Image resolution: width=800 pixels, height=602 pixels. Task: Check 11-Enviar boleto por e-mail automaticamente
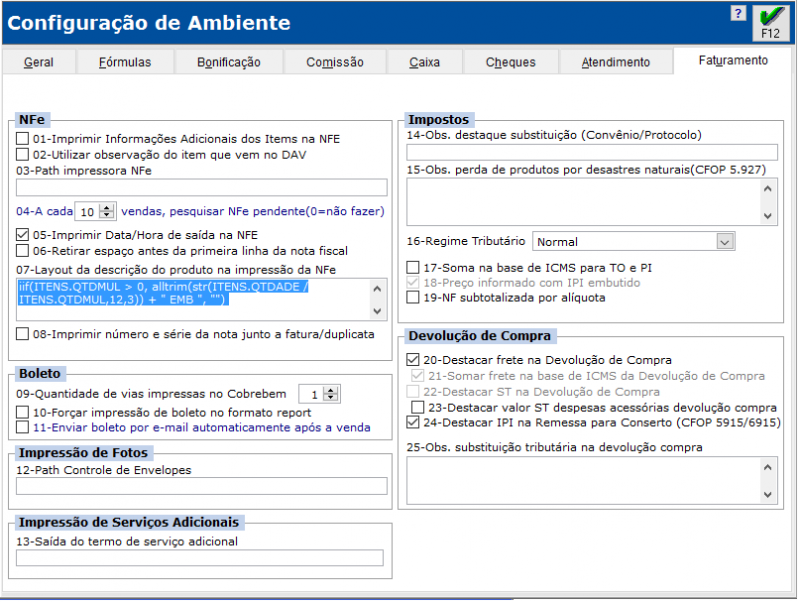[x=23, y=427]
